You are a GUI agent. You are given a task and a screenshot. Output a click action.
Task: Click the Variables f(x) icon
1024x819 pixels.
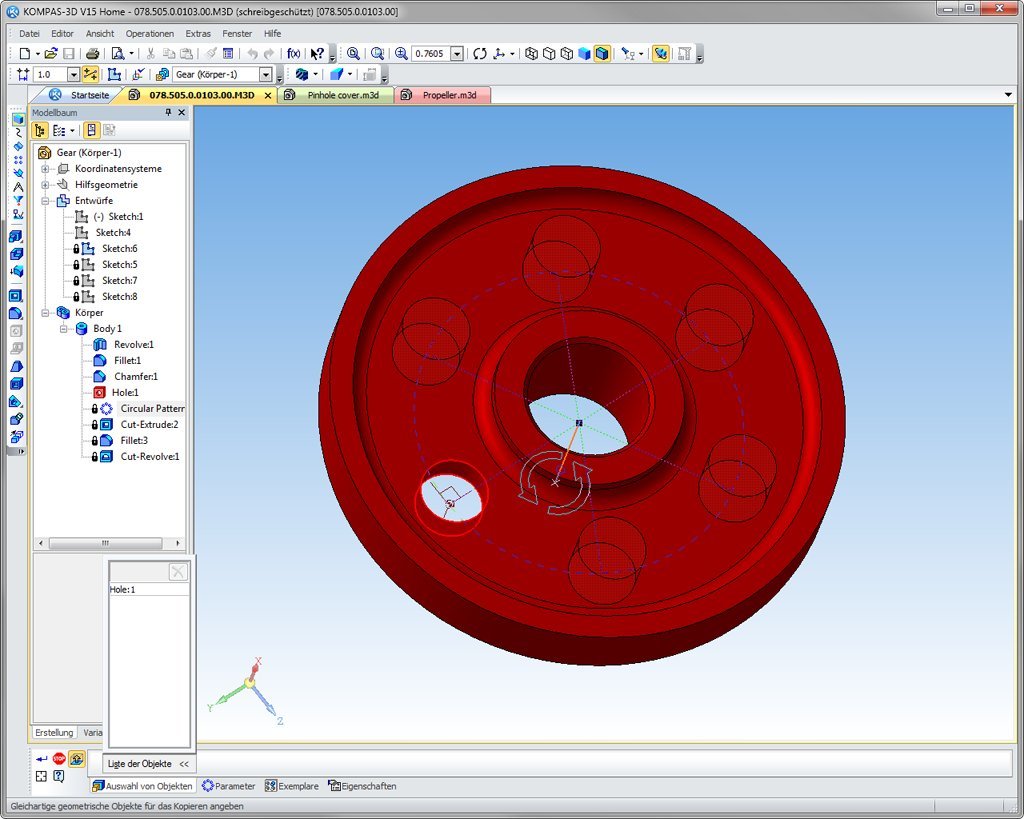294,54
